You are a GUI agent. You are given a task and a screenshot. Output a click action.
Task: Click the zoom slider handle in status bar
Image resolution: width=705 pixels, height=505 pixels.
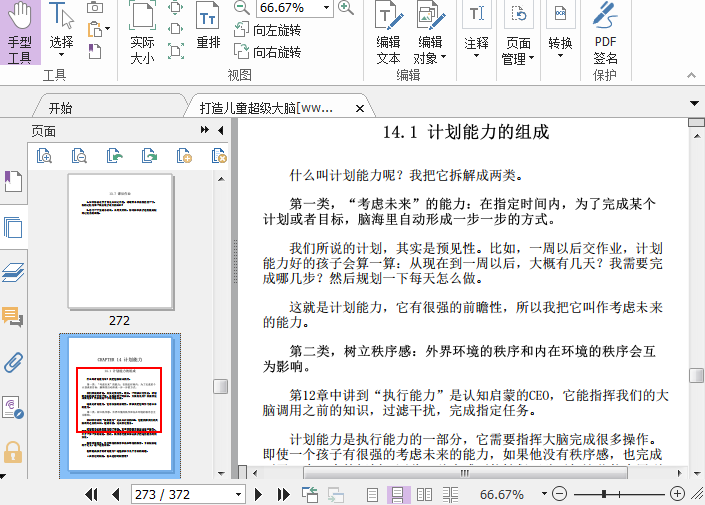604,494
